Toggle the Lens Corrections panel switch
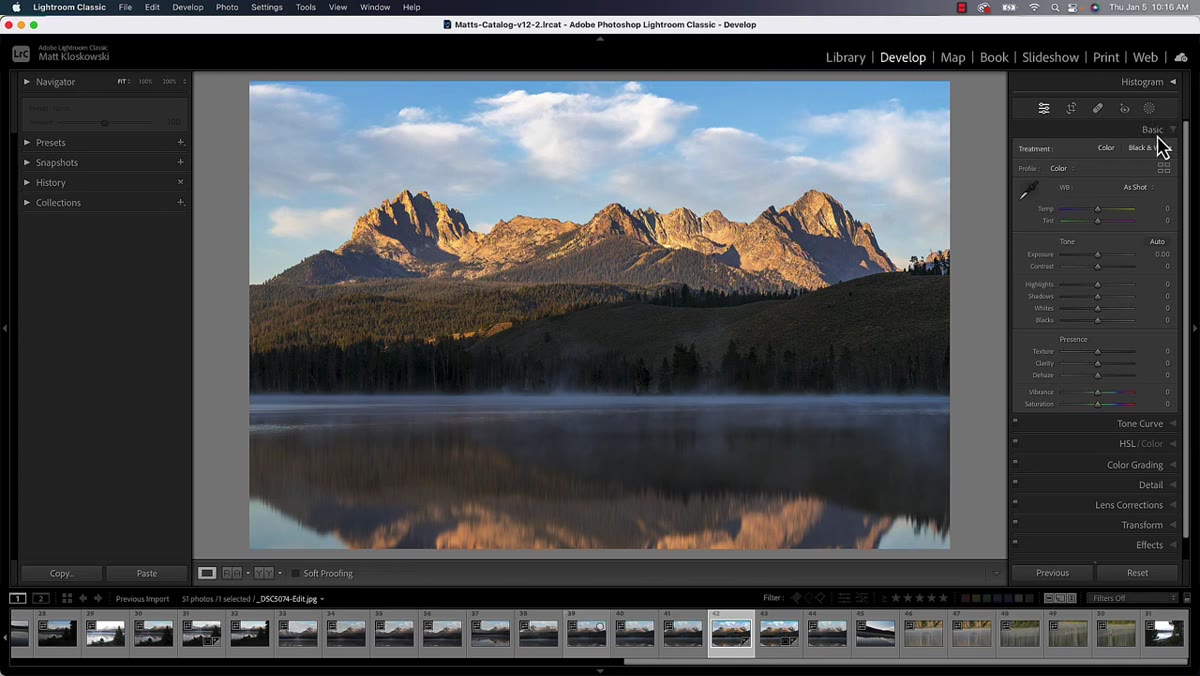1200x676 pixels. point(1015,502)
